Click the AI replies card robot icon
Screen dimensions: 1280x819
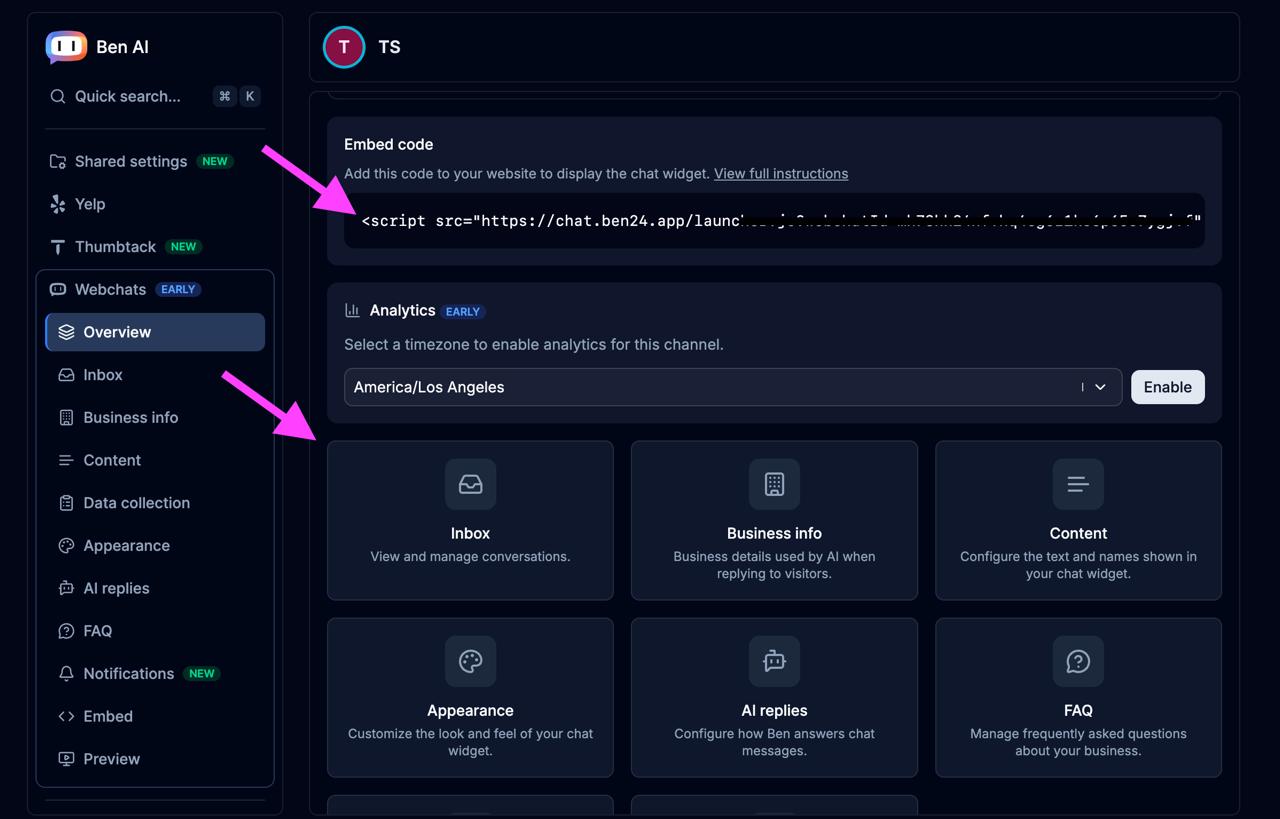774,661
